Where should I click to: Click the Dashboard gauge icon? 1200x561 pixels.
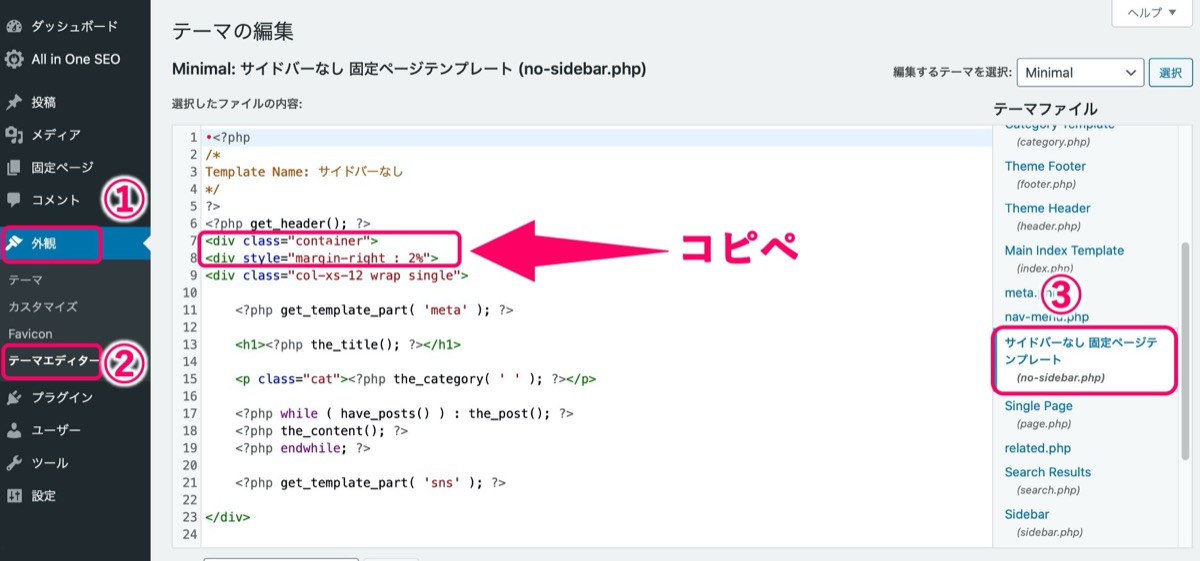14,26
